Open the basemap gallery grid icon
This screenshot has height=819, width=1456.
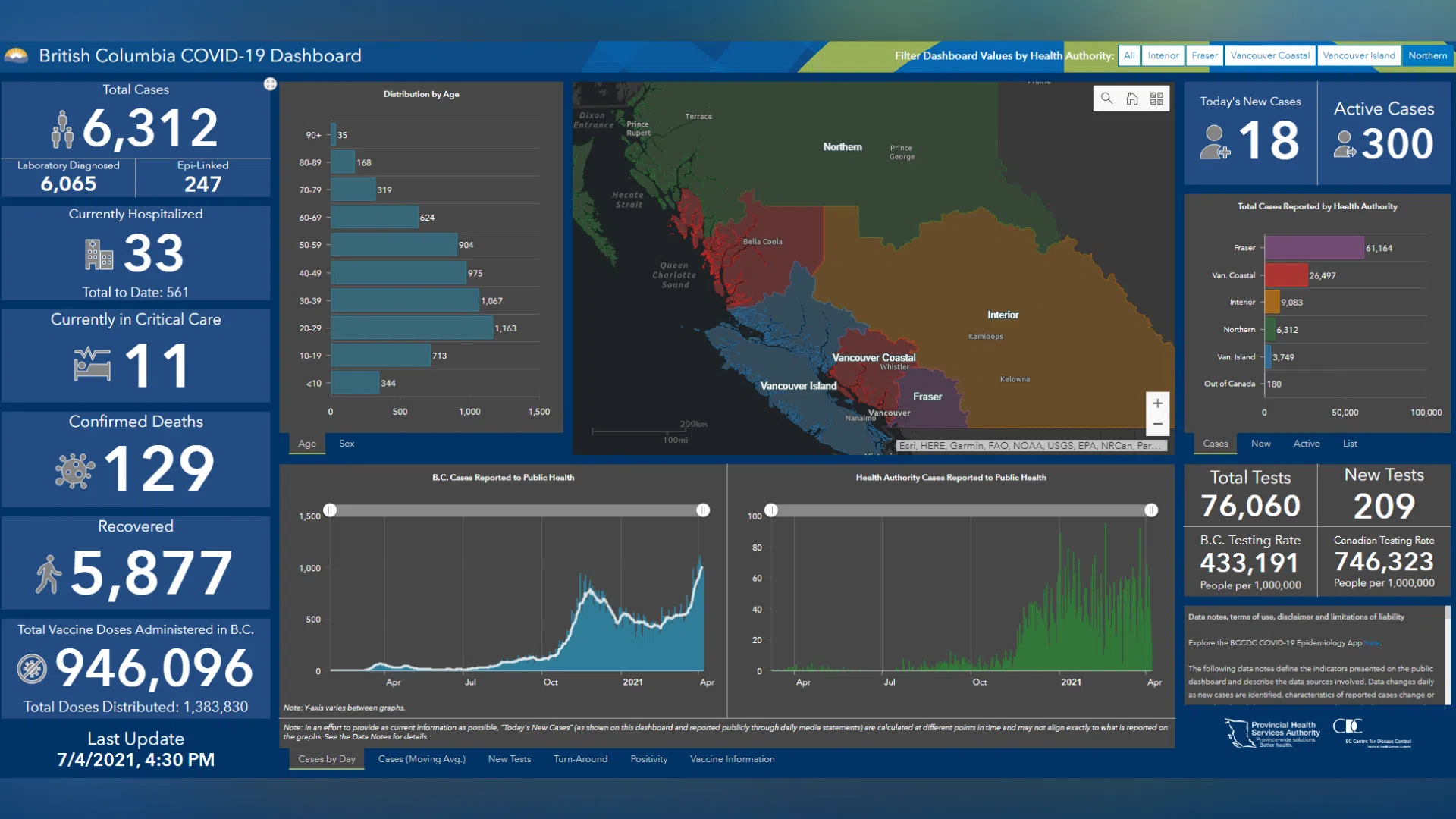1156,99
